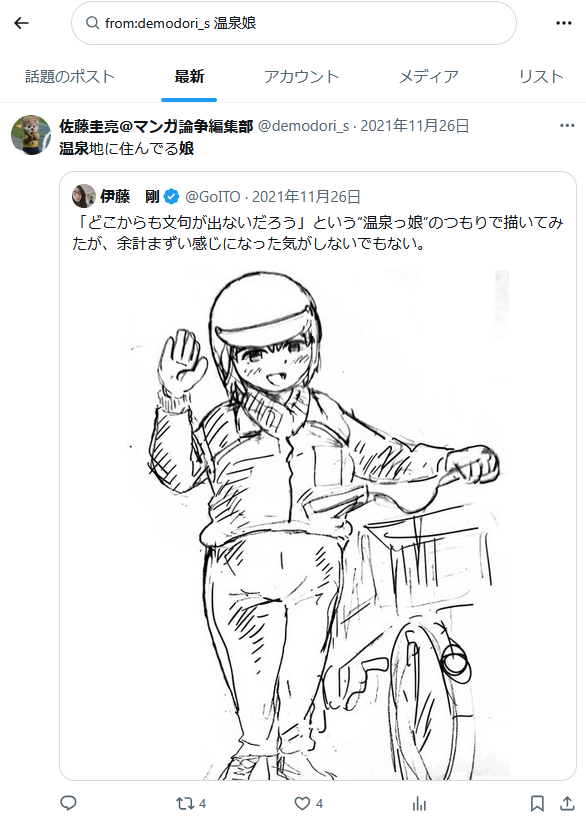This screenshot has width=586, height=822.
Task: Open the リスト tab
Action: (541, 77)
